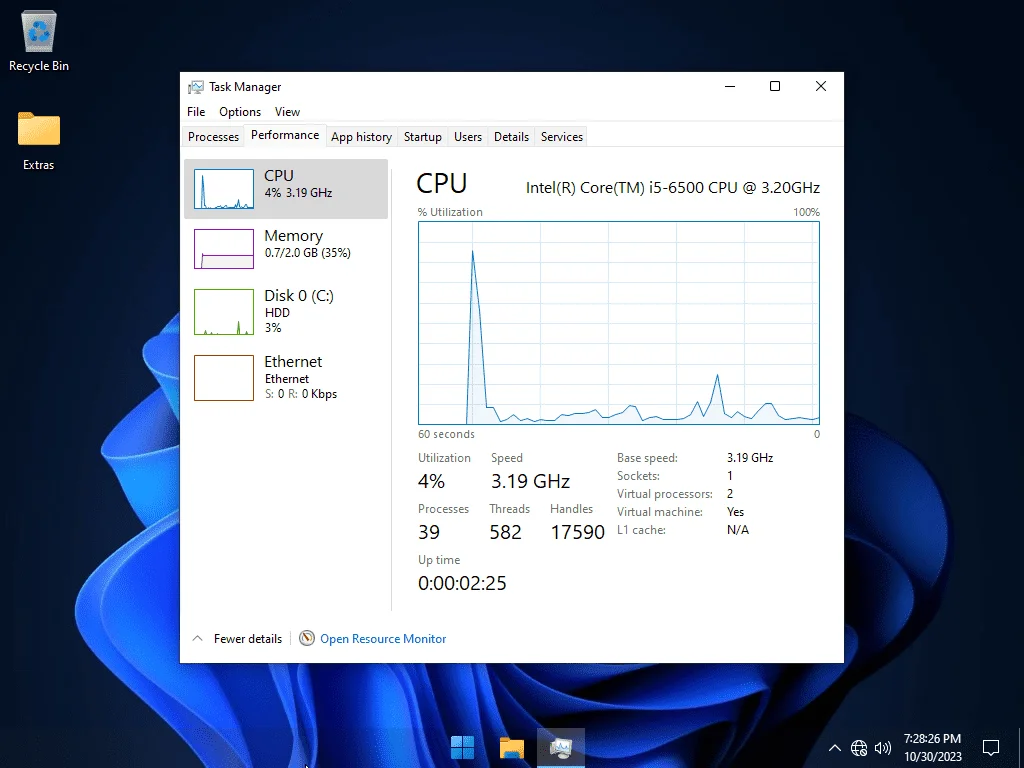The width and height of the screenshot is (1024, 768).
Task: Maximize the Task Manager window
Action: (775, 86)
